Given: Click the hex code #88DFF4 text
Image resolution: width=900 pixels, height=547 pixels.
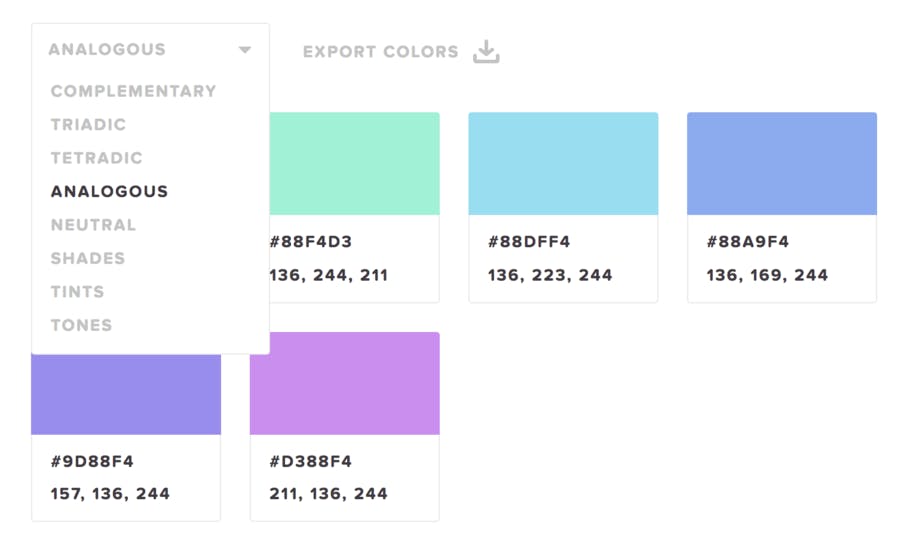Looking at the screenshot, I should (x=529, y=242).
